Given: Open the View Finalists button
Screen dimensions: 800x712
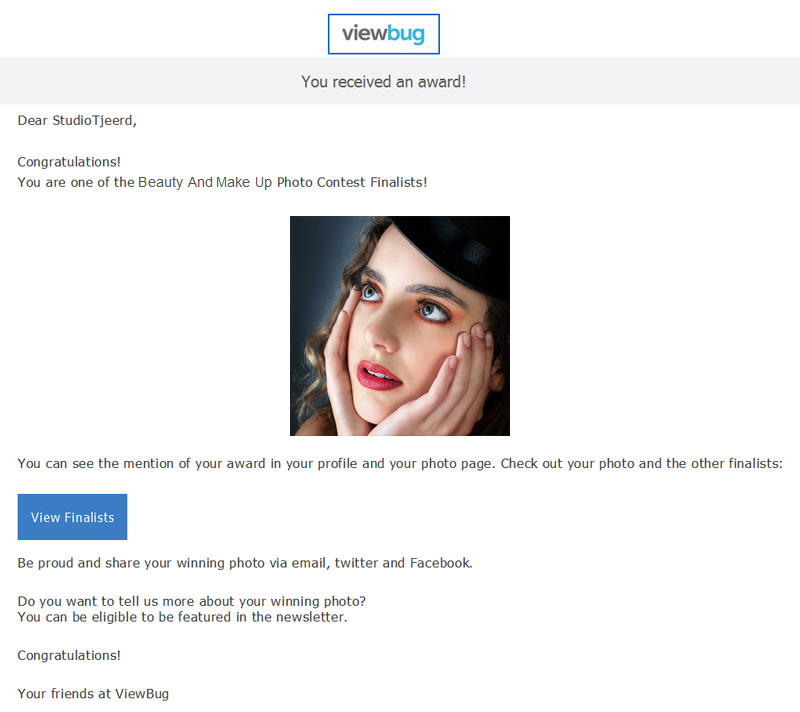Looking at the screenshot, I should click(x=72, y=517).
